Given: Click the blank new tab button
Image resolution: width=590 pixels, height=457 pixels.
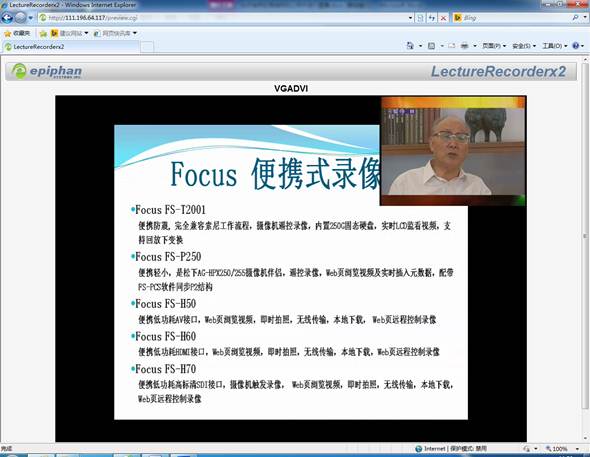Looking at the screenshot, I should pyautogui.click(x=147, y=47).
